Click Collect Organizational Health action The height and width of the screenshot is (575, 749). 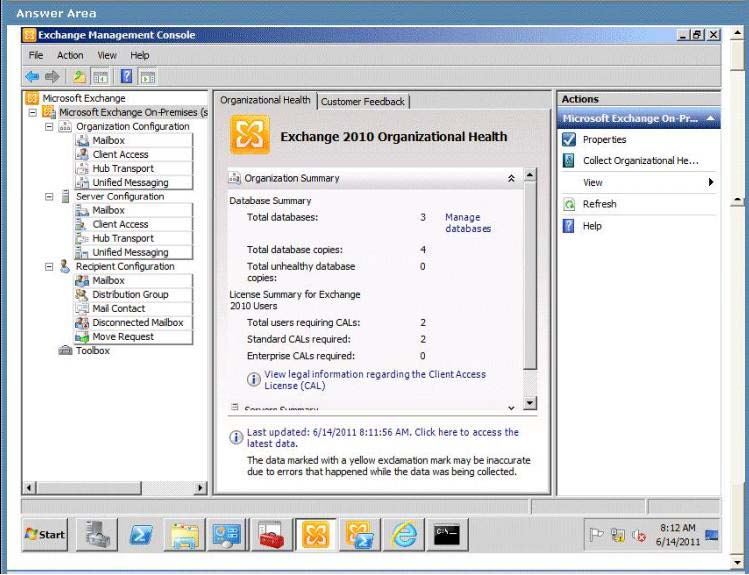pos(640,160)
